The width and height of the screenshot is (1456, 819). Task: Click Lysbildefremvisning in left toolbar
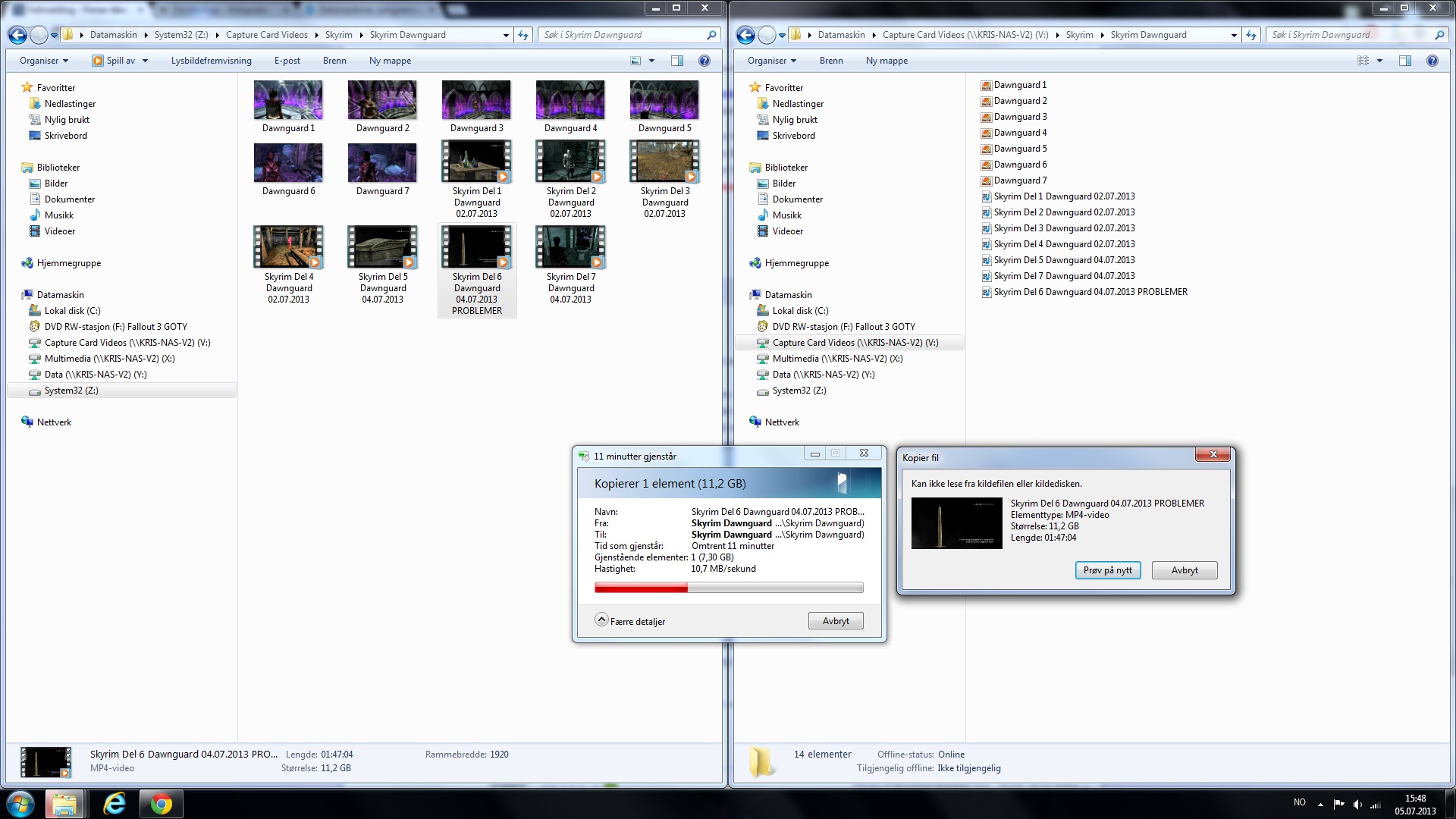coord(211,61)
